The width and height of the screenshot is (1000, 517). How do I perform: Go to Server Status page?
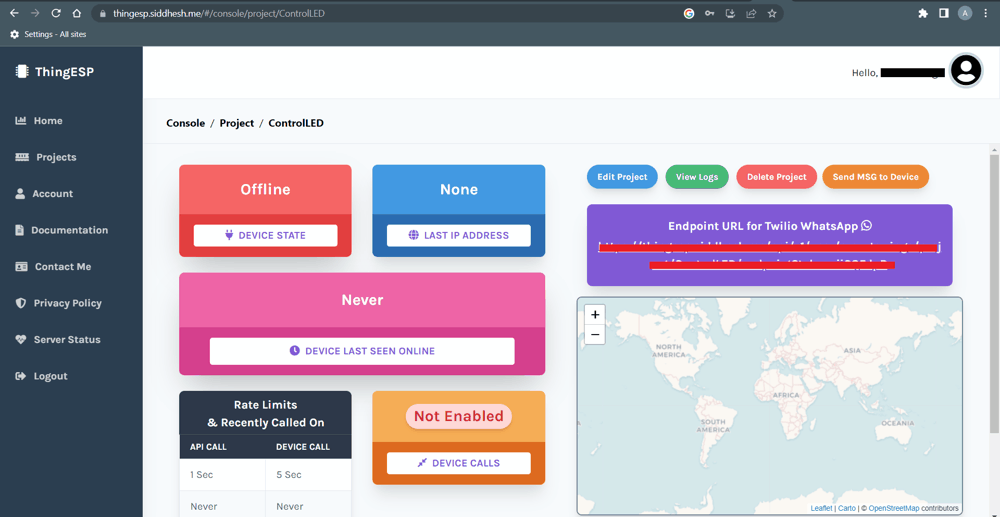click(x=66, y=340)
